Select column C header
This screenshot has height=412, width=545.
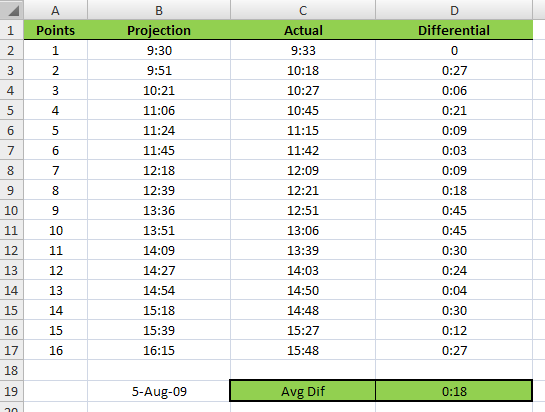click(303, 10)
